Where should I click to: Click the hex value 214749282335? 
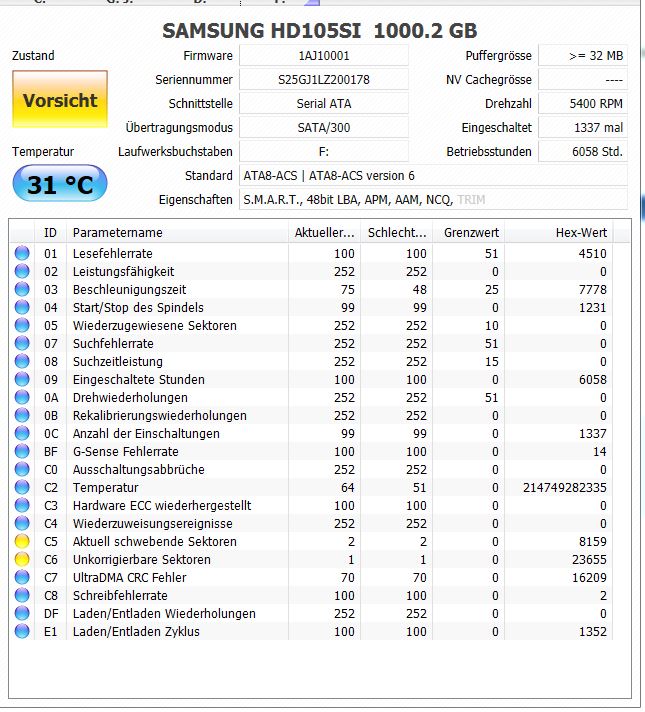point(565,488)
